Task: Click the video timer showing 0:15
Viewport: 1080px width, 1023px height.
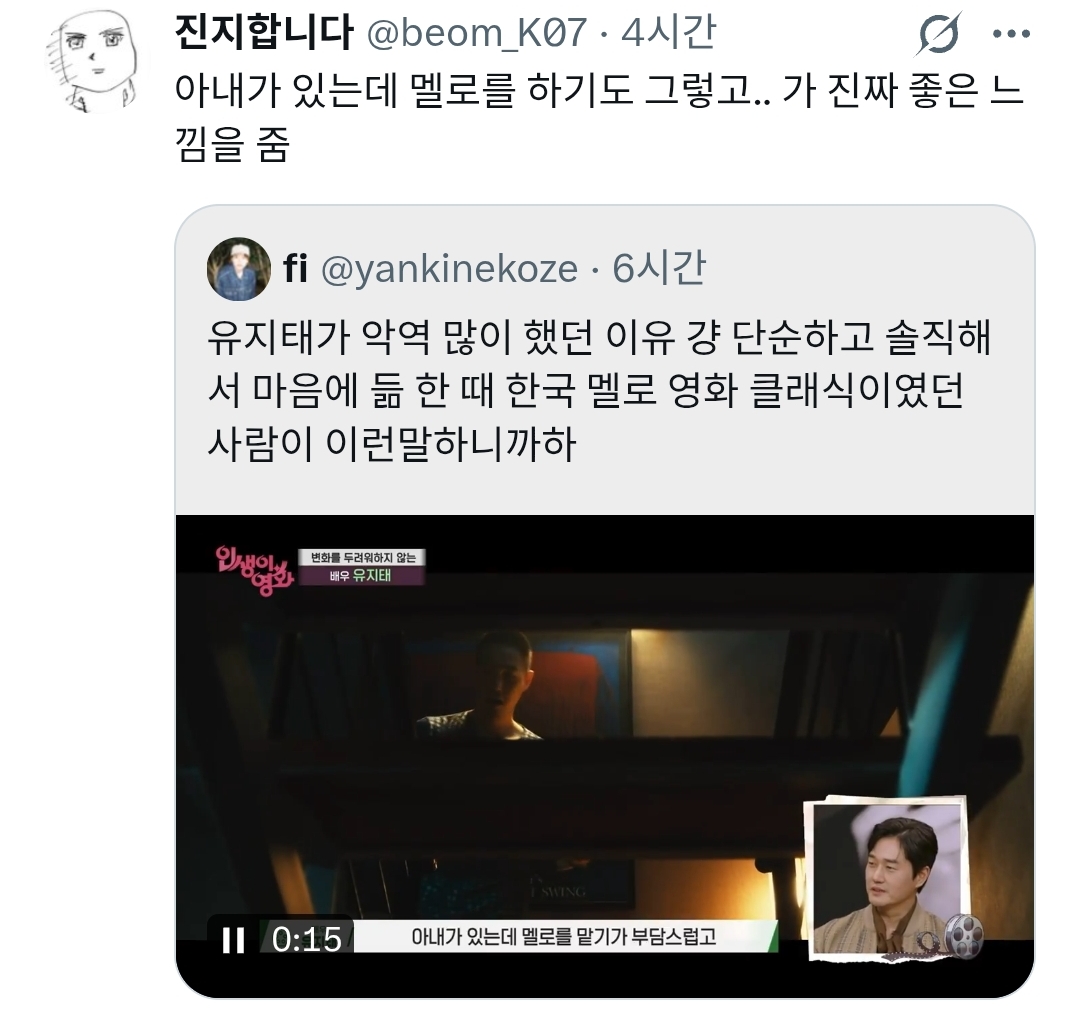Action: [x=307, y=940]
